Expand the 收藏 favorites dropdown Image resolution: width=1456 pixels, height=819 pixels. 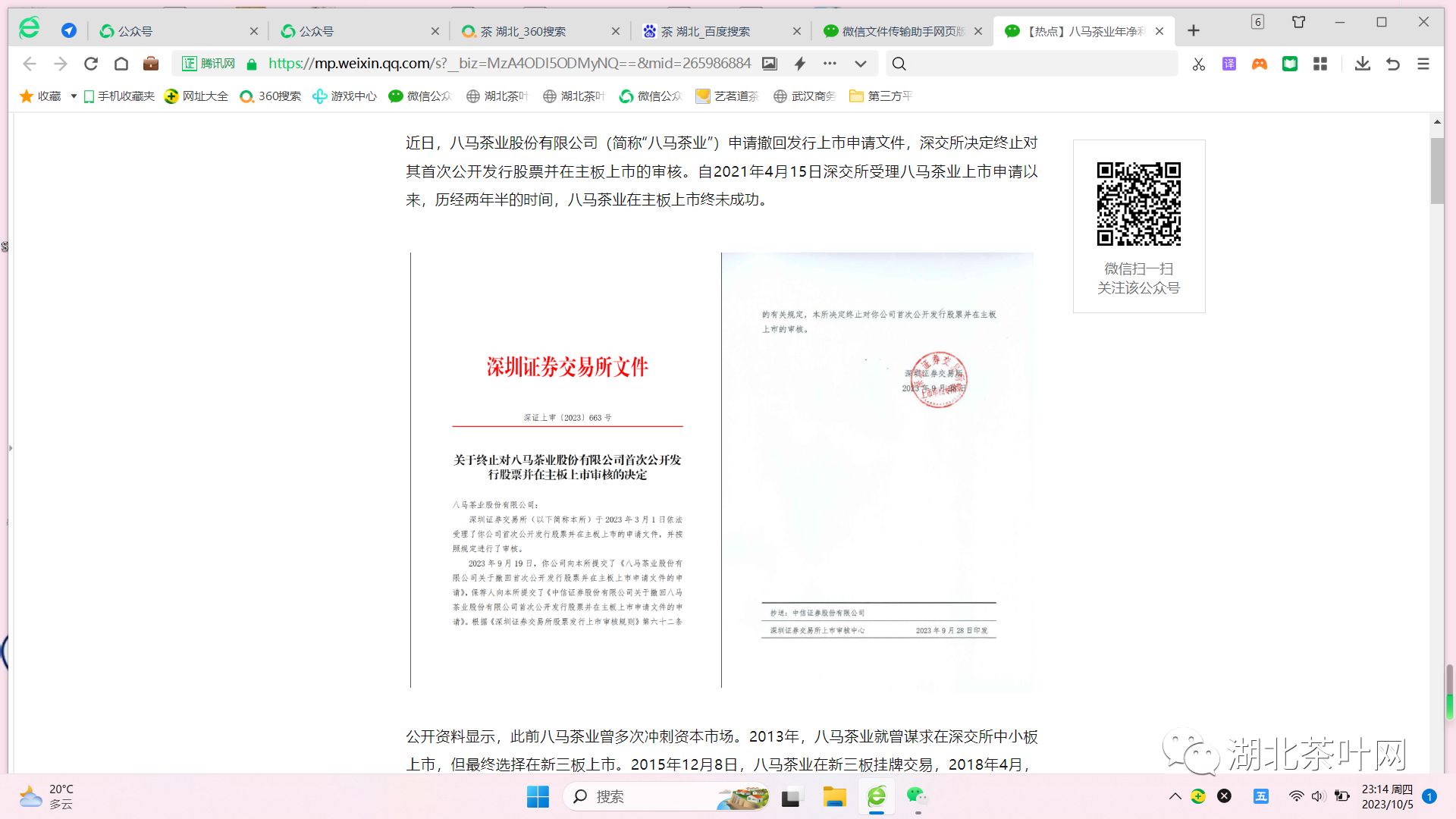(72, 96)
